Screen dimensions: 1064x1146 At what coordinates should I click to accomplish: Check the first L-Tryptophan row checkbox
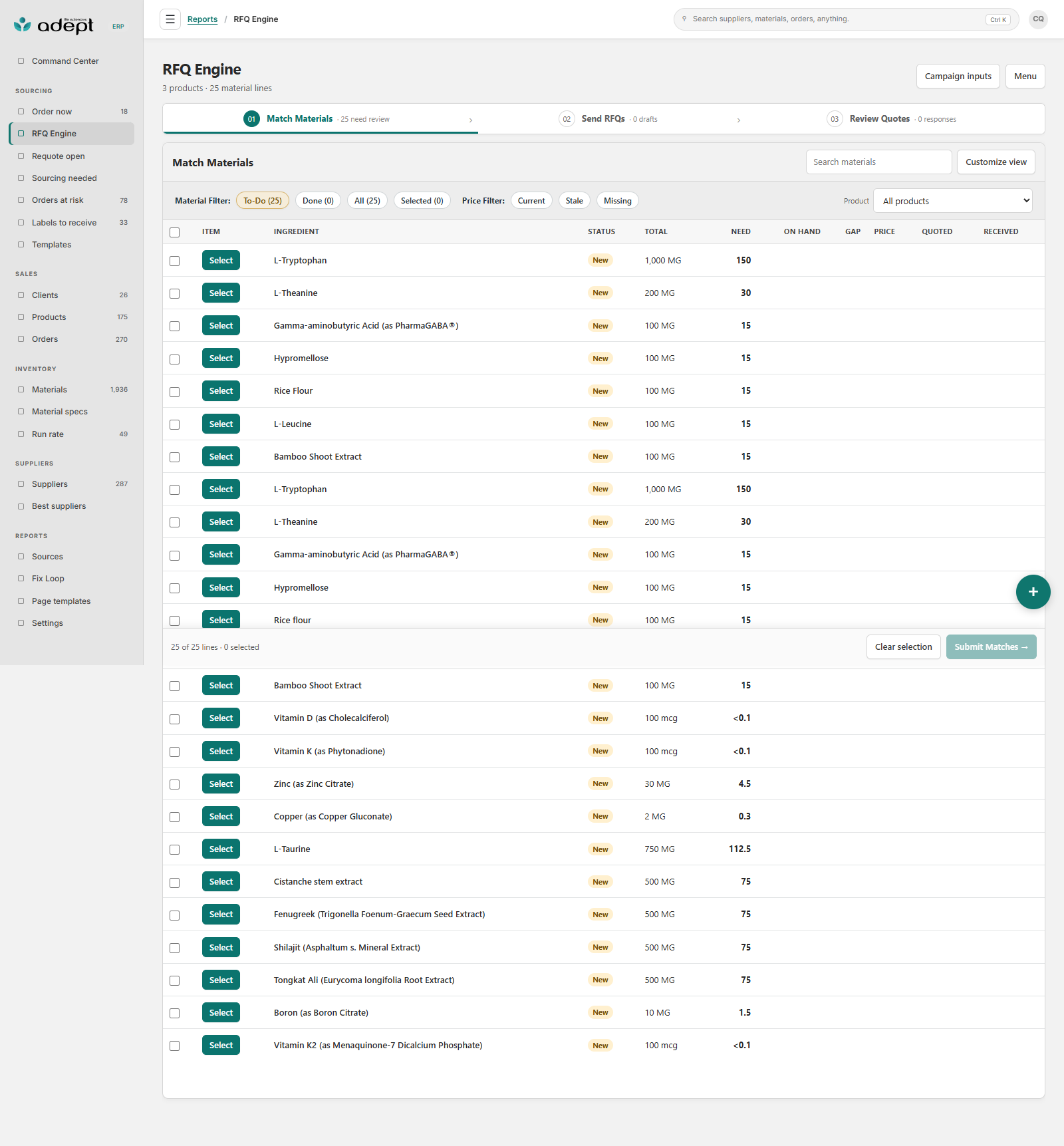point(174,261)
